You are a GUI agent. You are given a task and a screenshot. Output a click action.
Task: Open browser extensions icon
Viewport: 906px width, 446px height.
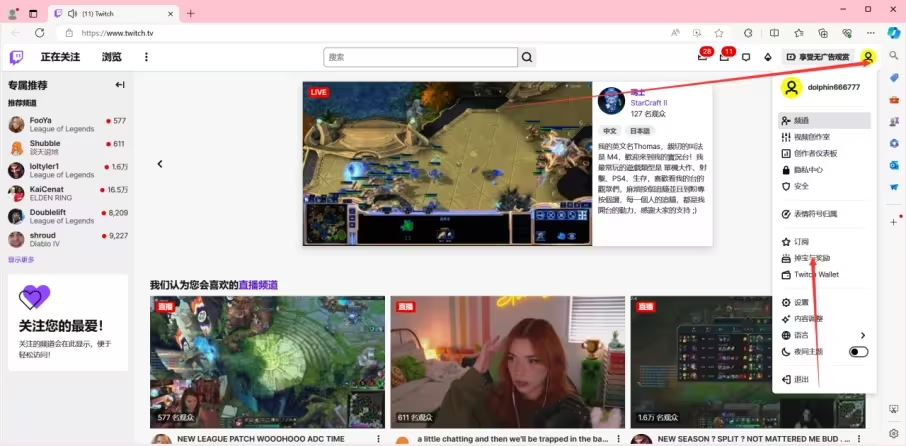748,33
